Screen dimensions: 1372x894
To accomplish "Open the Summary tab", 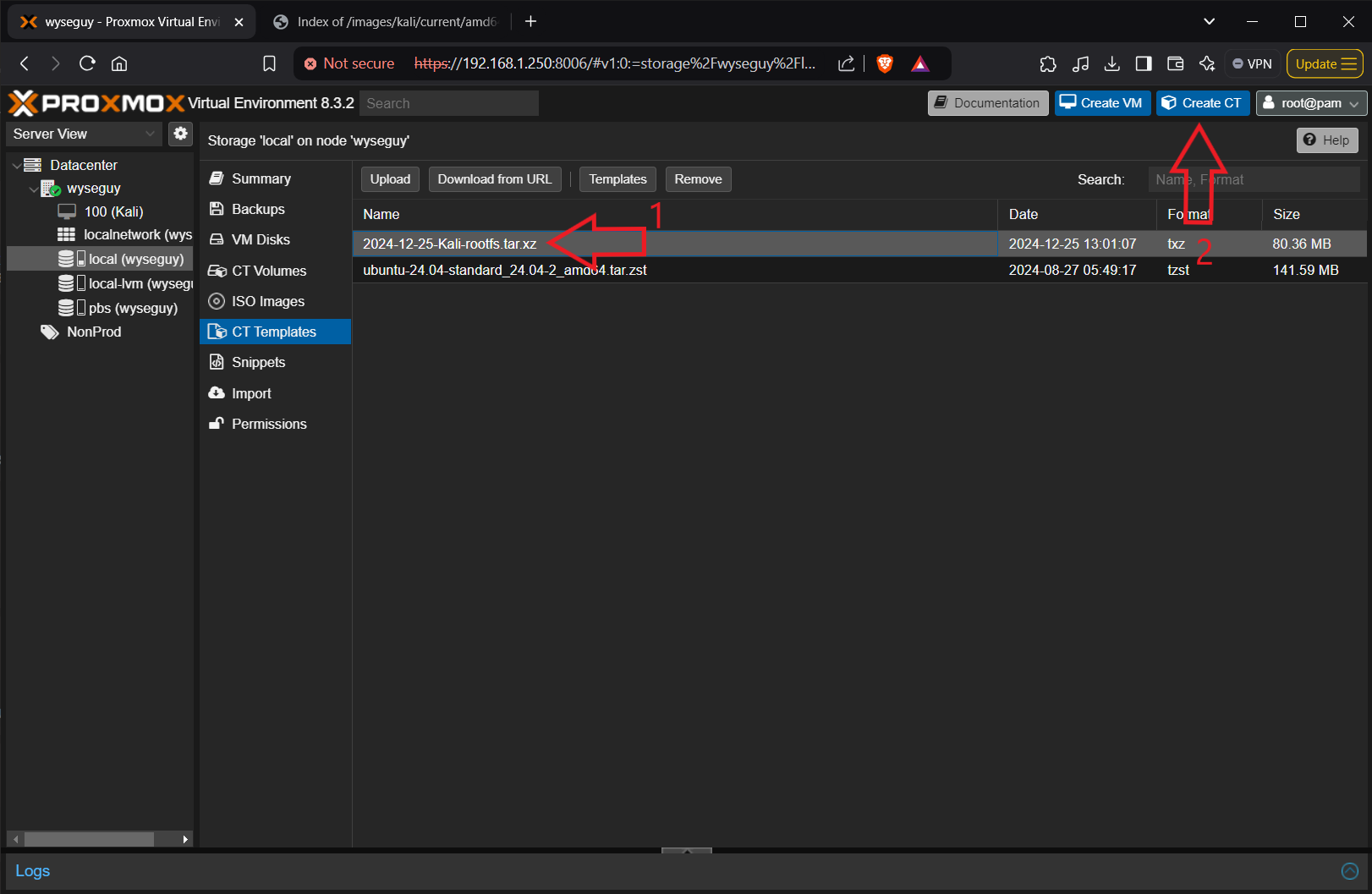I will tap(276, 178).
